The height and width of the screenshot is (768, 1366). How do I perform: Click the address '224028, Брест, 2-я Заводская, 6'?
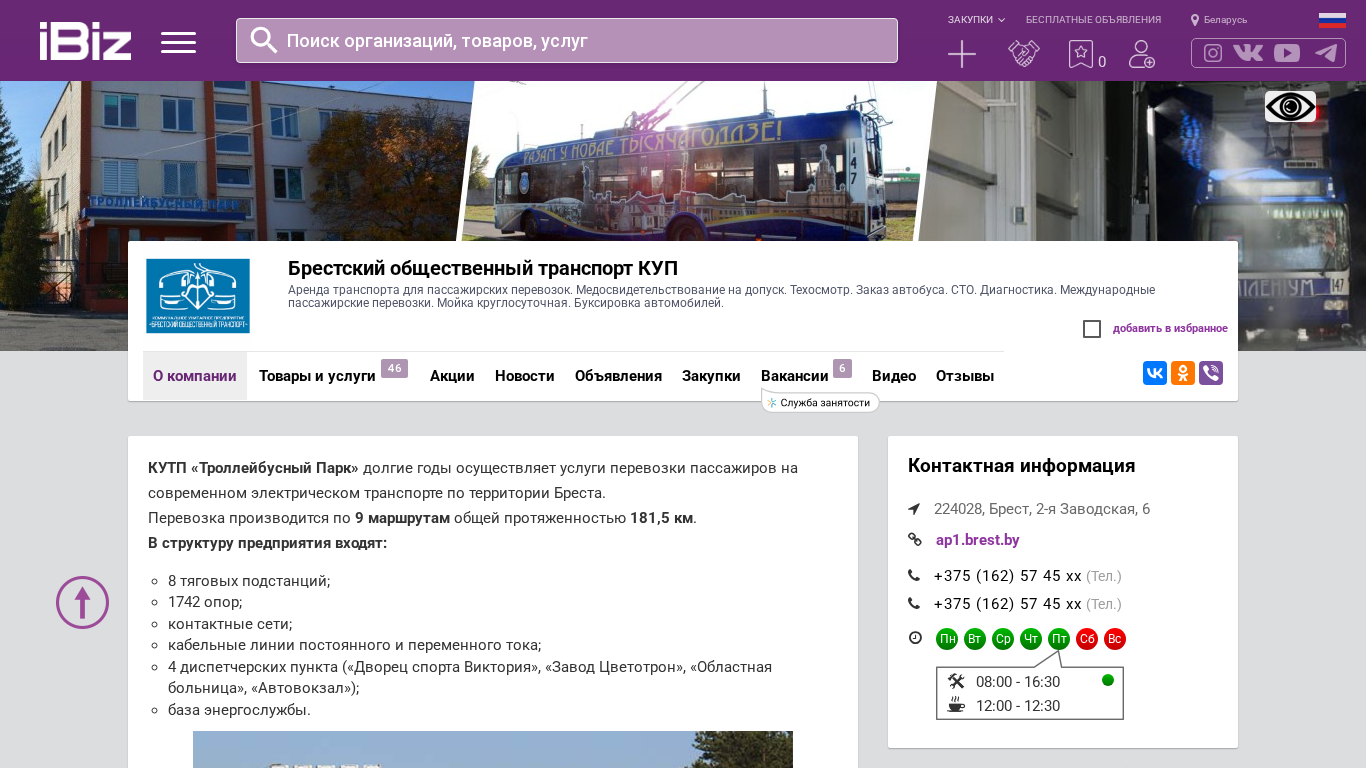tap(1042, 509)
